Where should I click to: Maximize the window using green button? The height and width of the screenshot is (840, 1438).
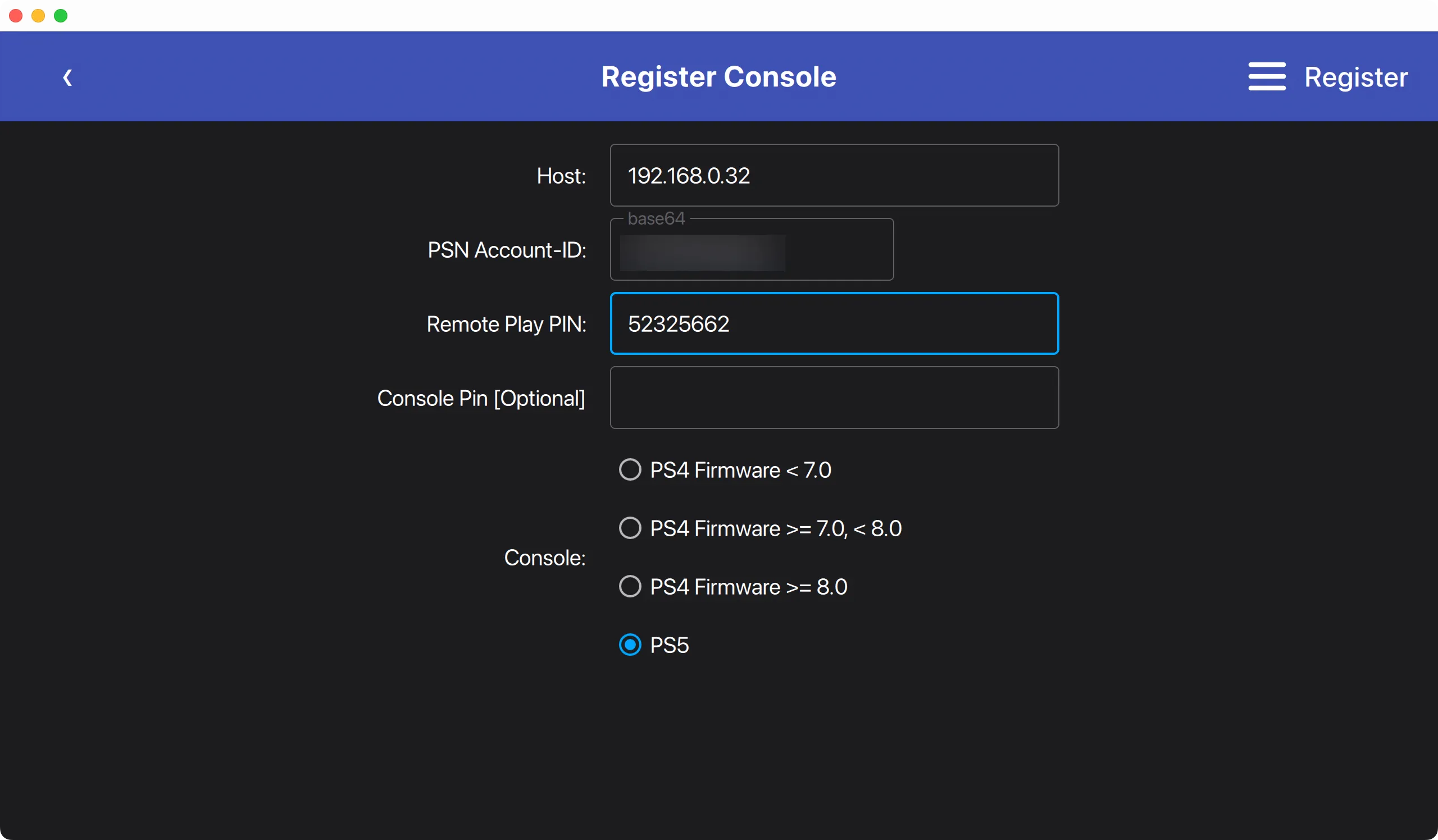(x=61, y=15)
